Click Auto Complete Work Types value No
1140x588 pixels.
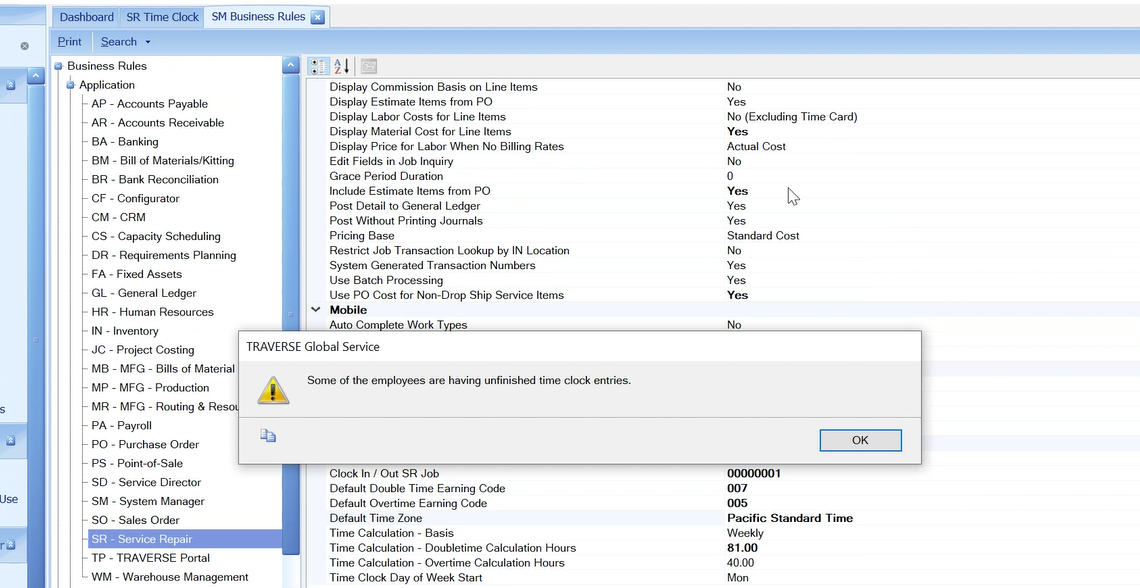[x=734, y=325]
